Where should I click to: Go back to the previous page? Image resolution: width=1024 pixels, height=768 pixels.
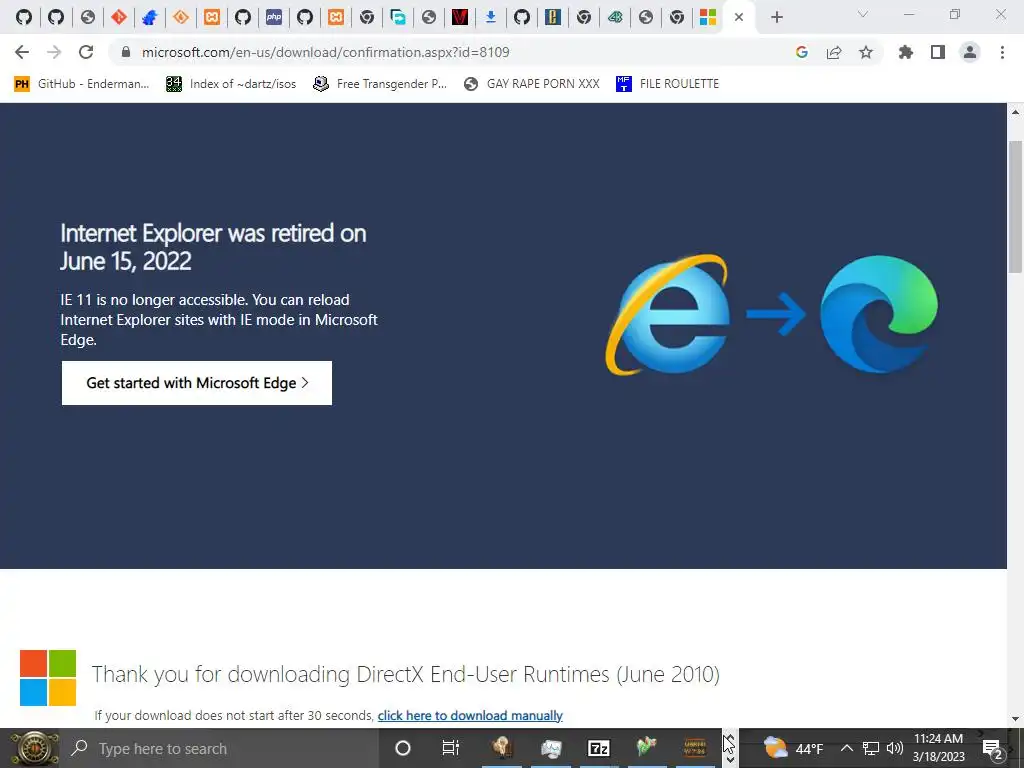22,52
